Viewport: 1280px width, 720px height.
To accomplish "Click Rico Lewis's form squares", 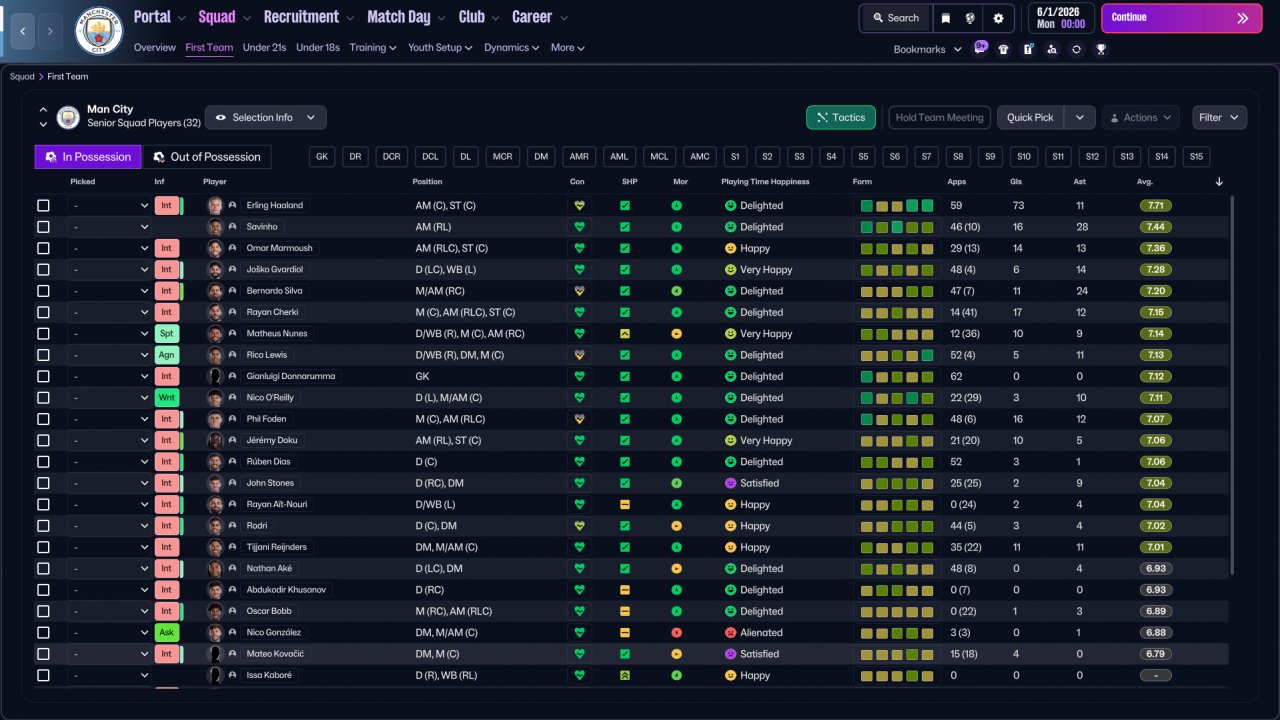I will click(897, 355).
